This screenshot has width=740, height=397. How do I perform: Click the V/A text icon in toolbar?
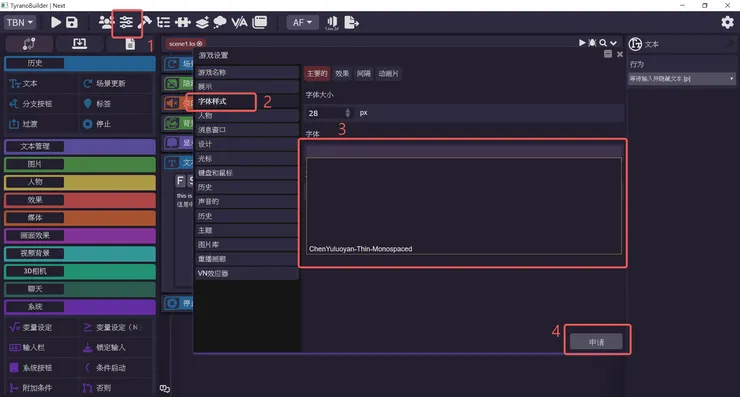point(239,22)
